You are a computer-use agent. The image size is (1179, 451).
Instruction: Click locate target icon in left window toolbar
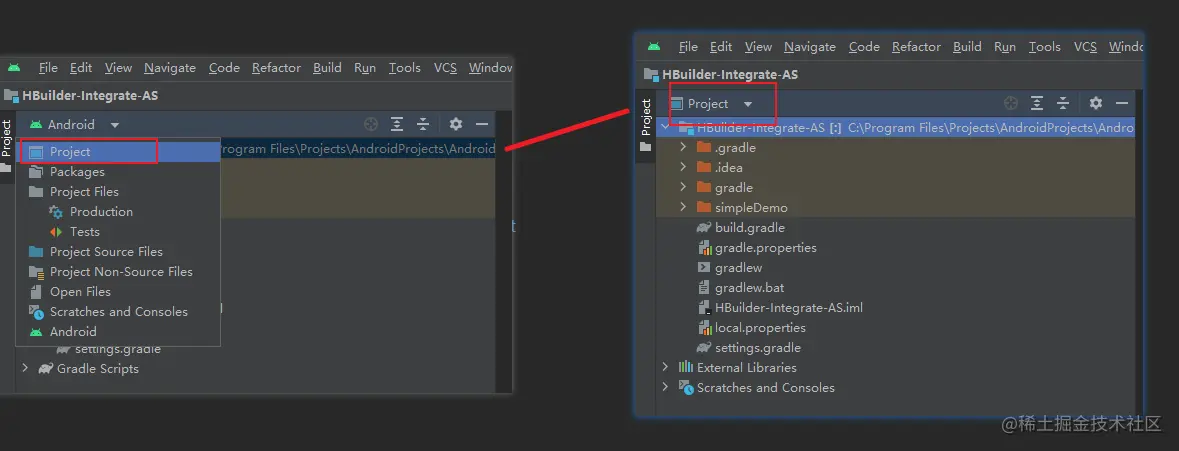point(371,124)
